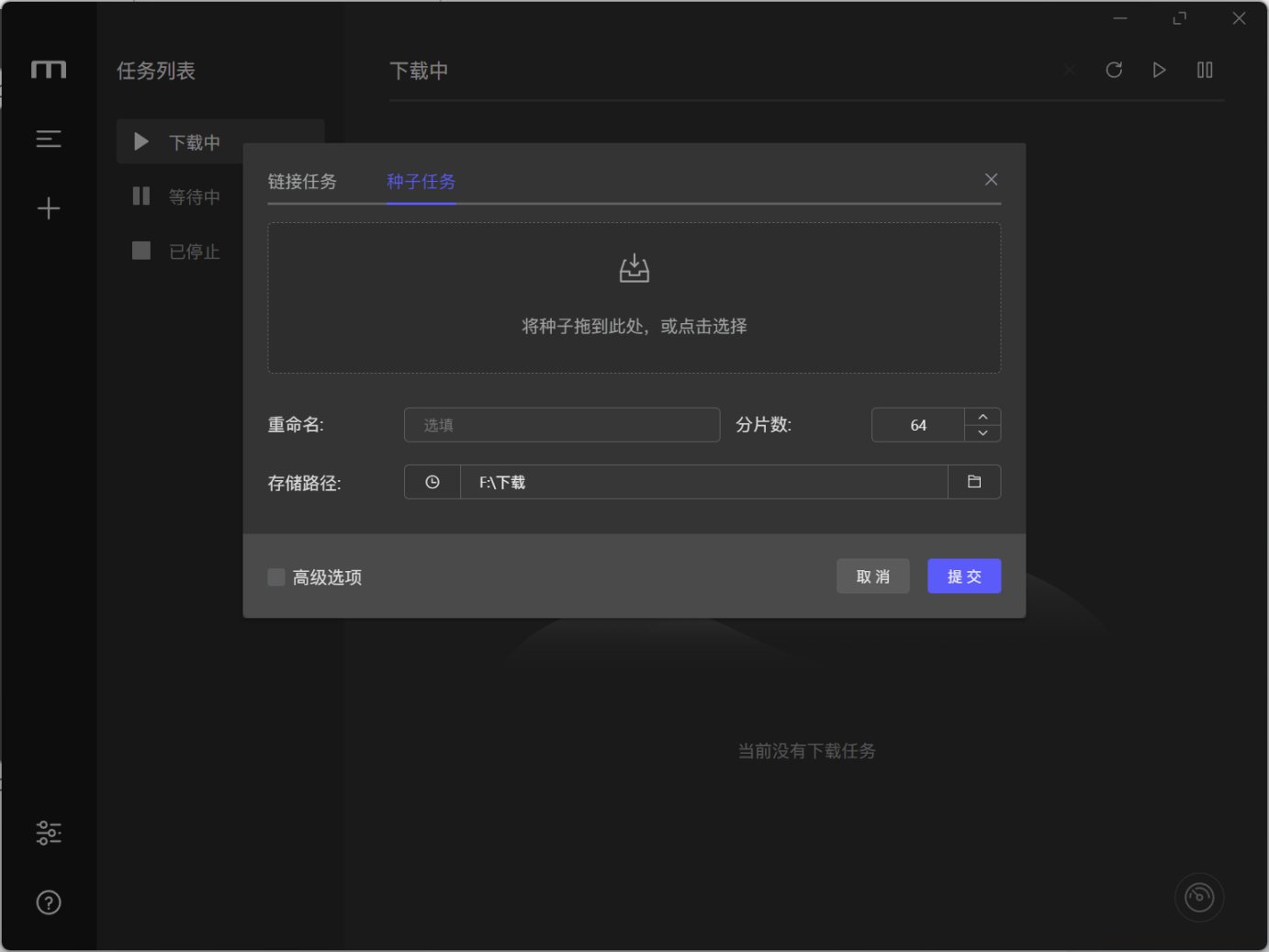Open preferences sliders icon in sidebar
Screen dimensions: 1269x952
tap(49, 833)
